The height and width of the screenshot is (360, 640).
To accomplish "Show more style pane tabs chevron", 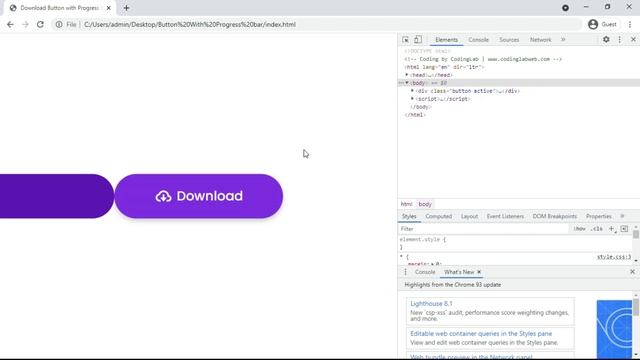I will click(622, 216).
